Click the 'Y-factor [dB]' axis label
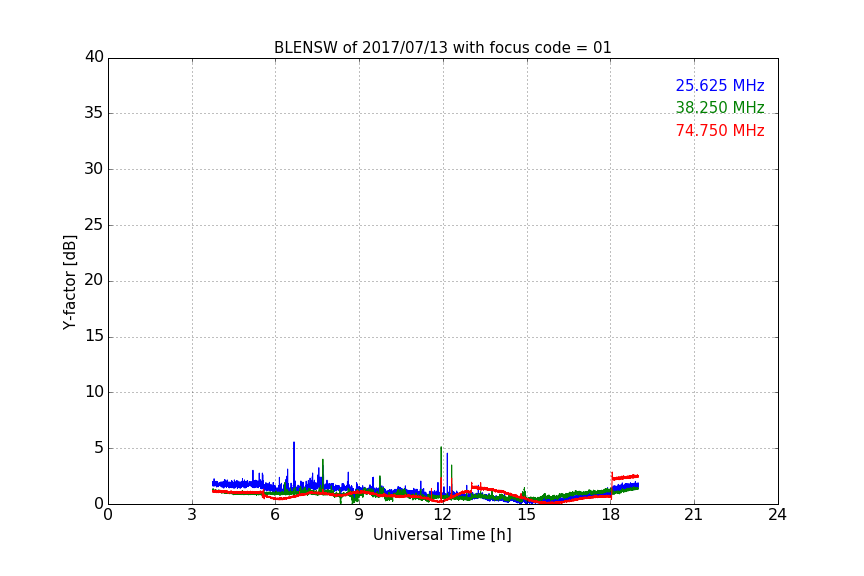Viewport: 864px width, 576px height. [x=69, y=282]
